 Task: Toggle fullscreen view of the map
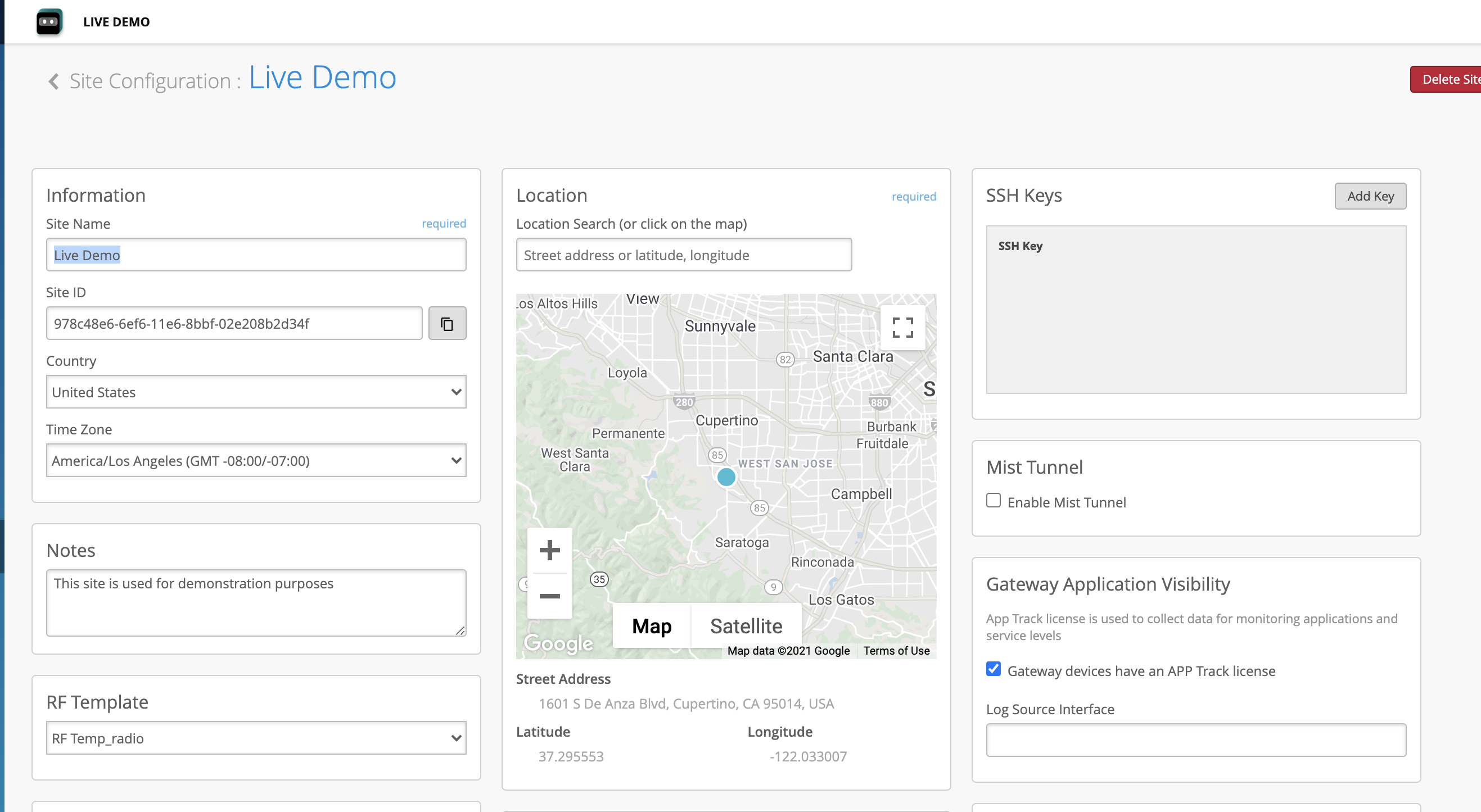[x=902, y=328]
